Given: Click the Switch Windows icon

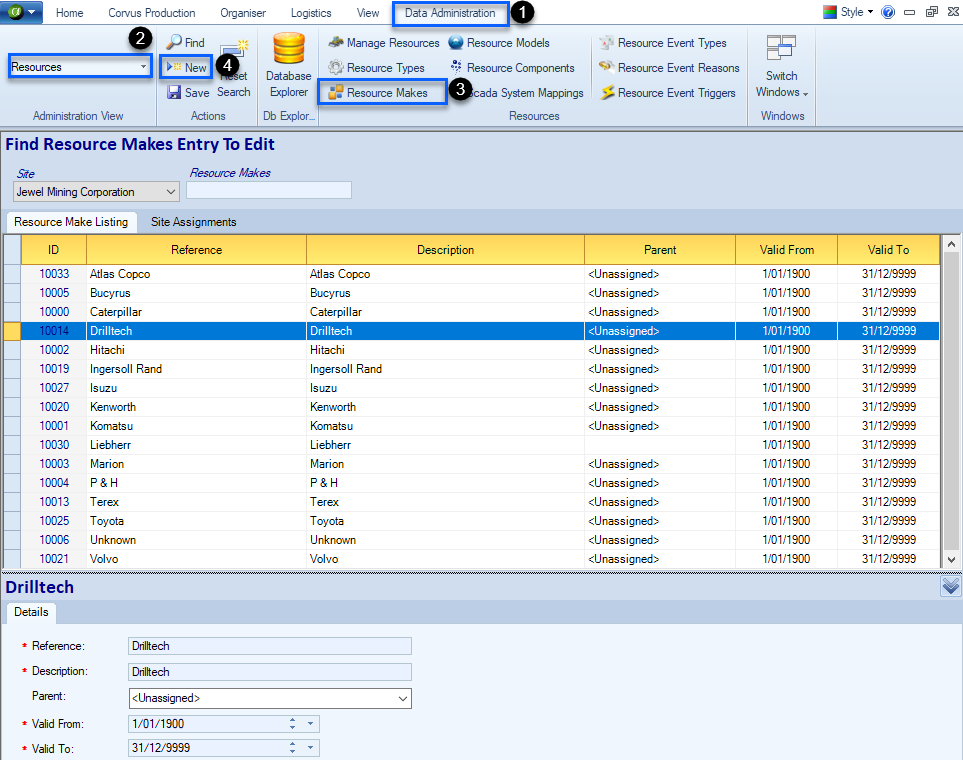Looking at the screenshot, I should (x=781, y=48).
